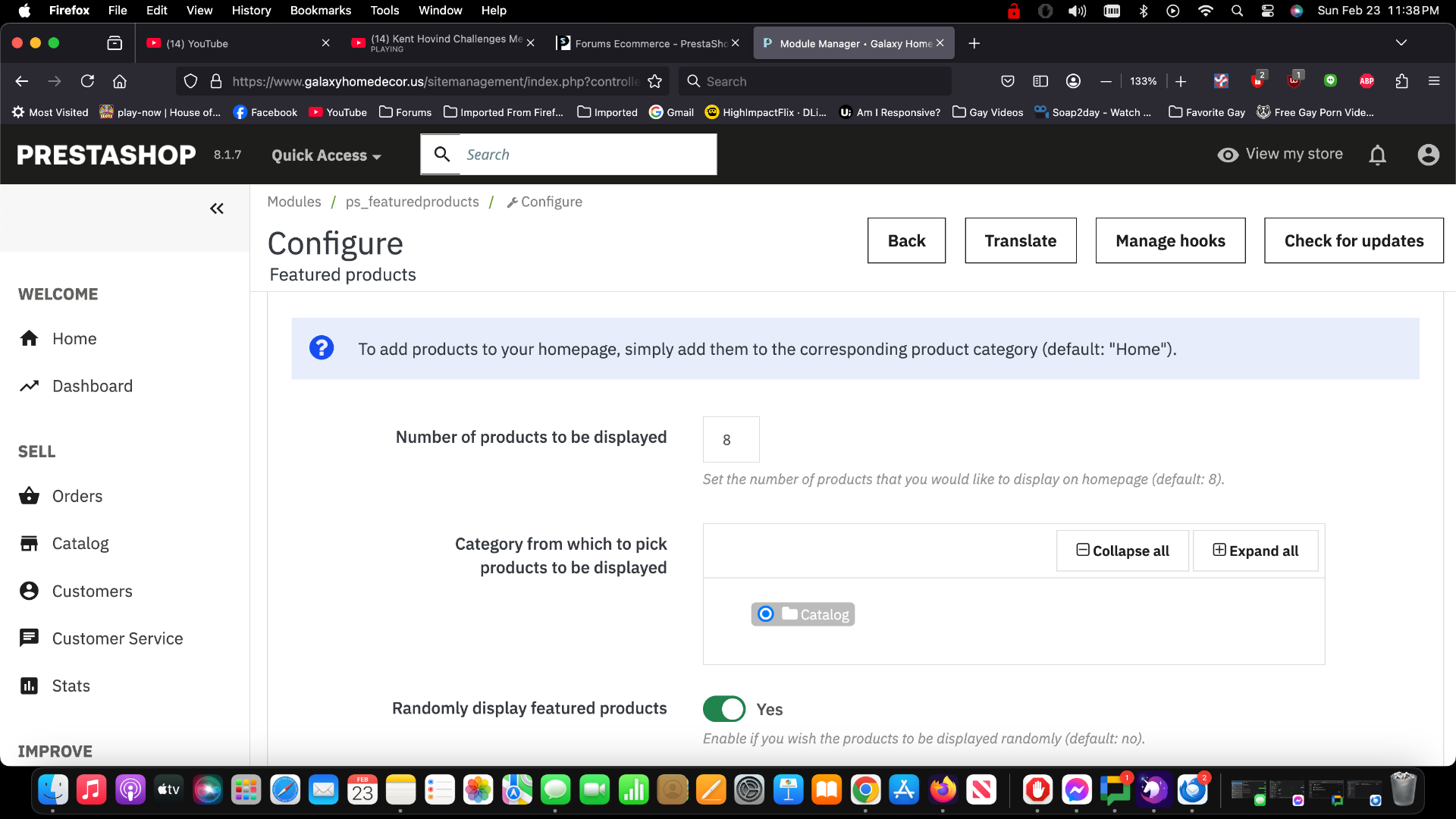Screen dimensions: 1456x819
Task: Reload the current page in Firefox
Action: [87, 81]
